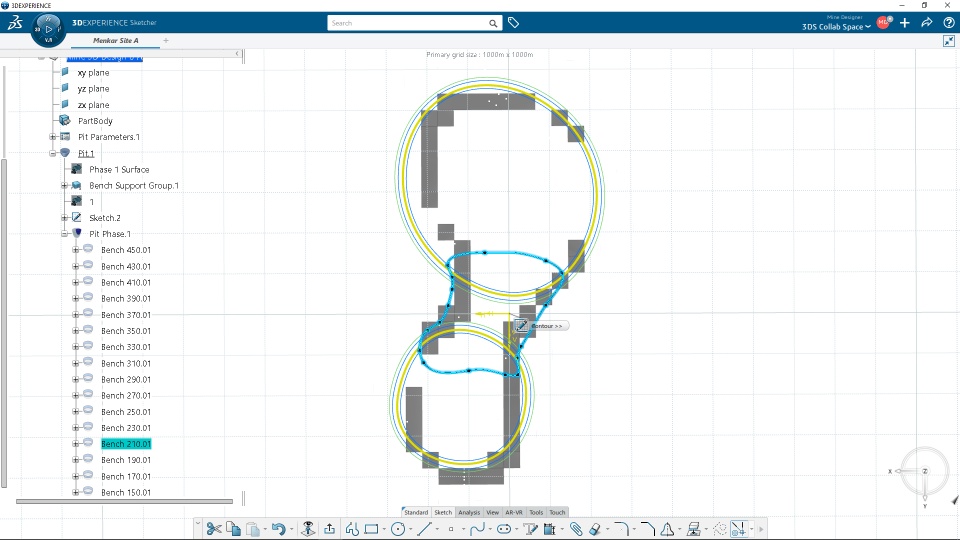Switch to the AR-VR tab

pos(514,512)
